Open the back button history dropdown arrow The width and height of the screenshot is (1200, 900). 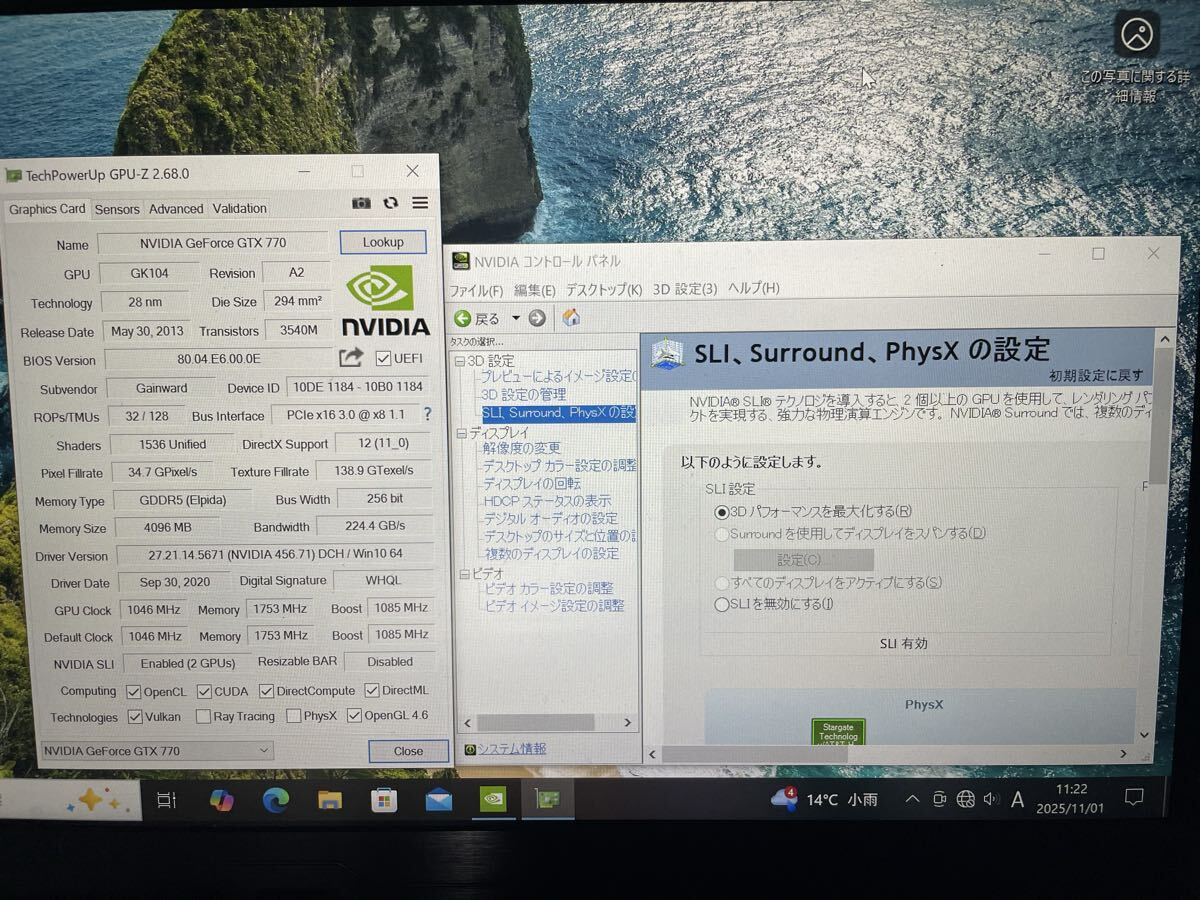(x=516, y=318)
